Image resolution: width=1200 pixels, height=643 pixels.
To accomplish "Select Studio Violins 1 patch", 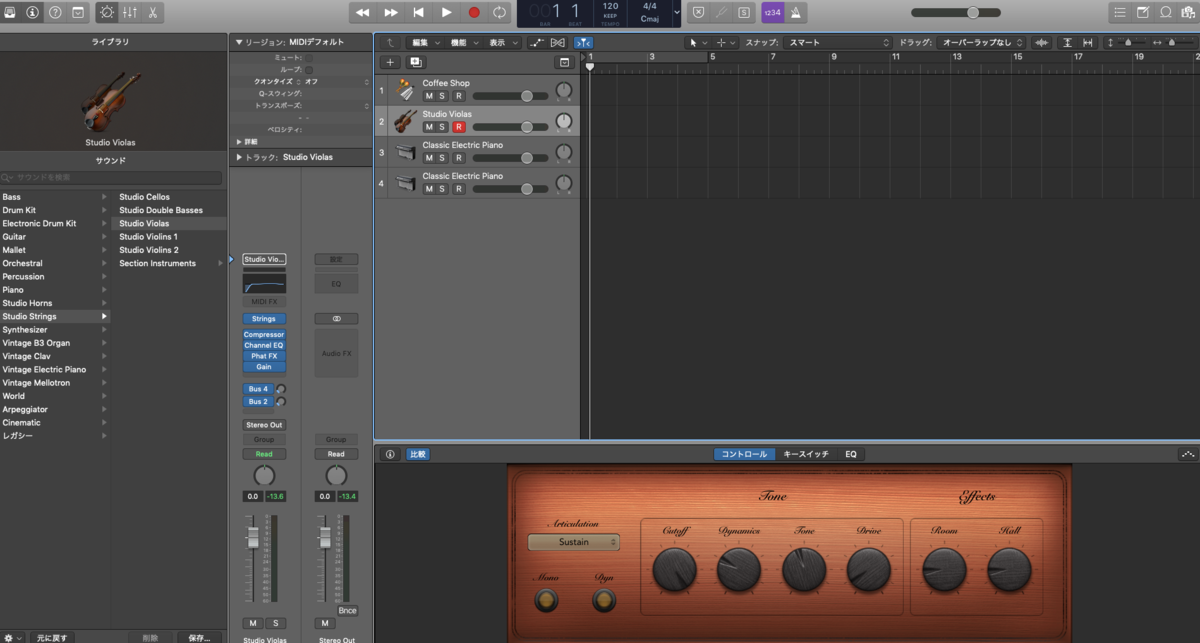I will point(149,237).
